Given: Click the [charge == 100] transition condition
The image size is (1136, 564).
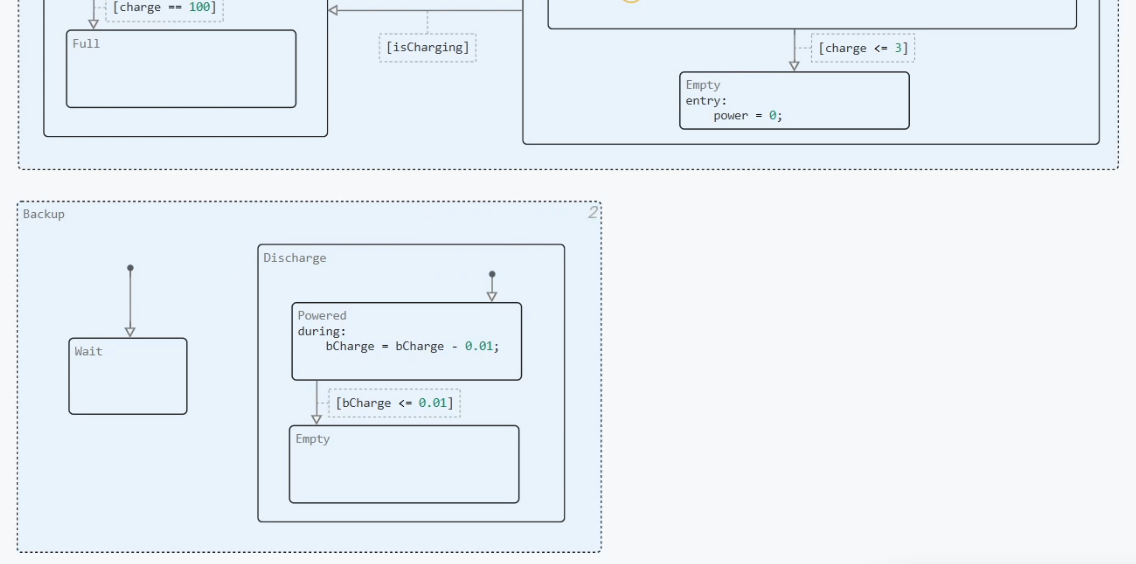Looking at the screenshot, I should pos(164,9).
